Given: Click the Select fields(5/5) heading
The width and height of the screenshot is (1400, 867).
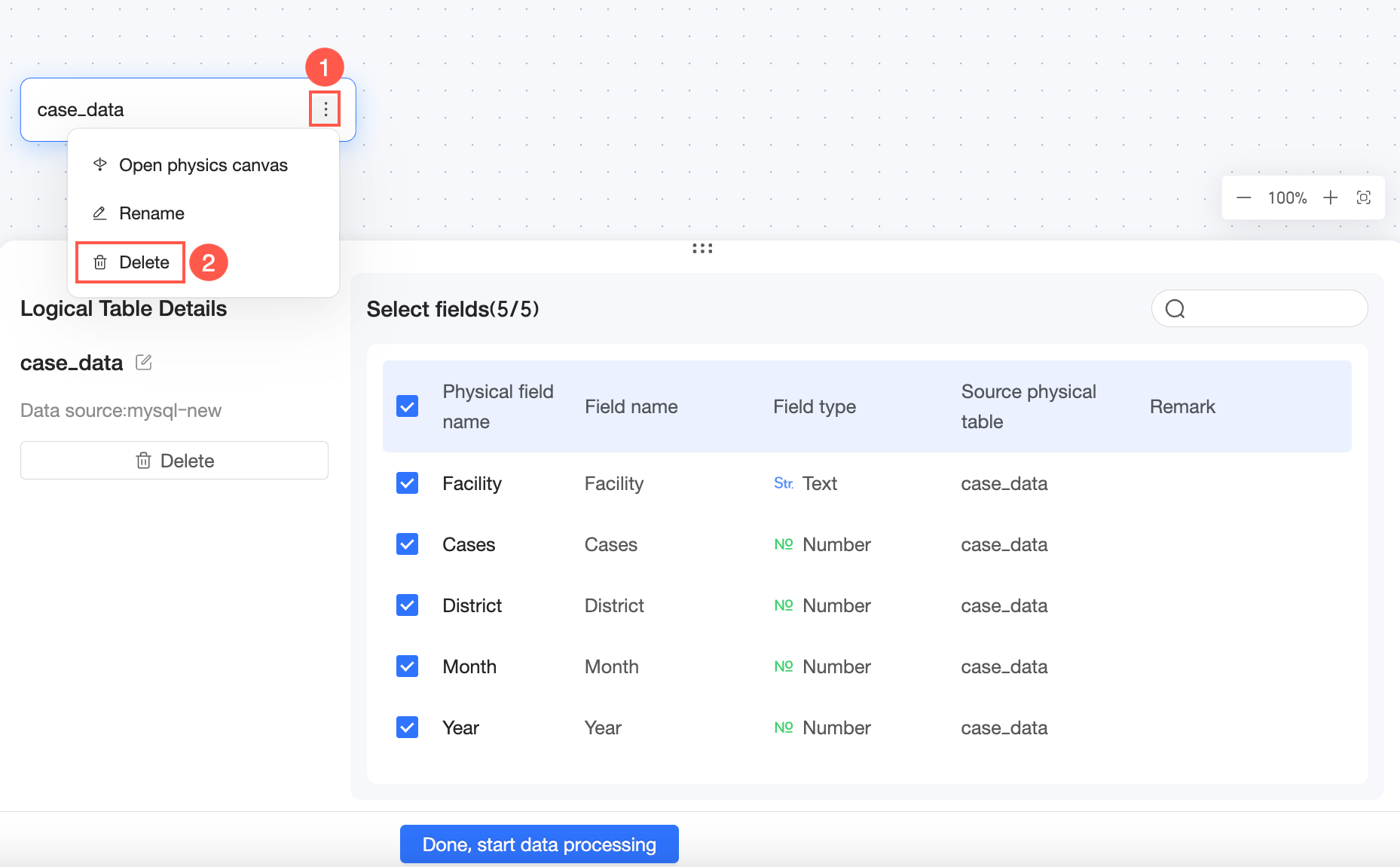Looking at the screenshot, I should [453, 309].
